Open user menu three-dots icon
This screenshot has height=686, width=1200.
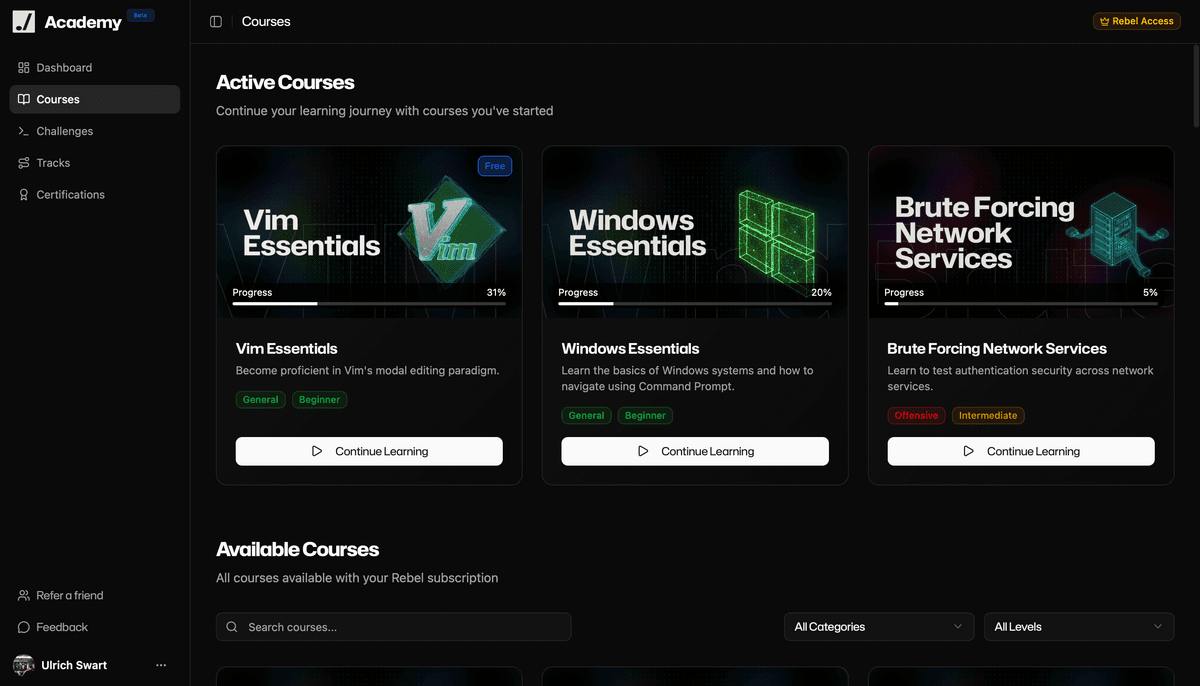point(161,665)
